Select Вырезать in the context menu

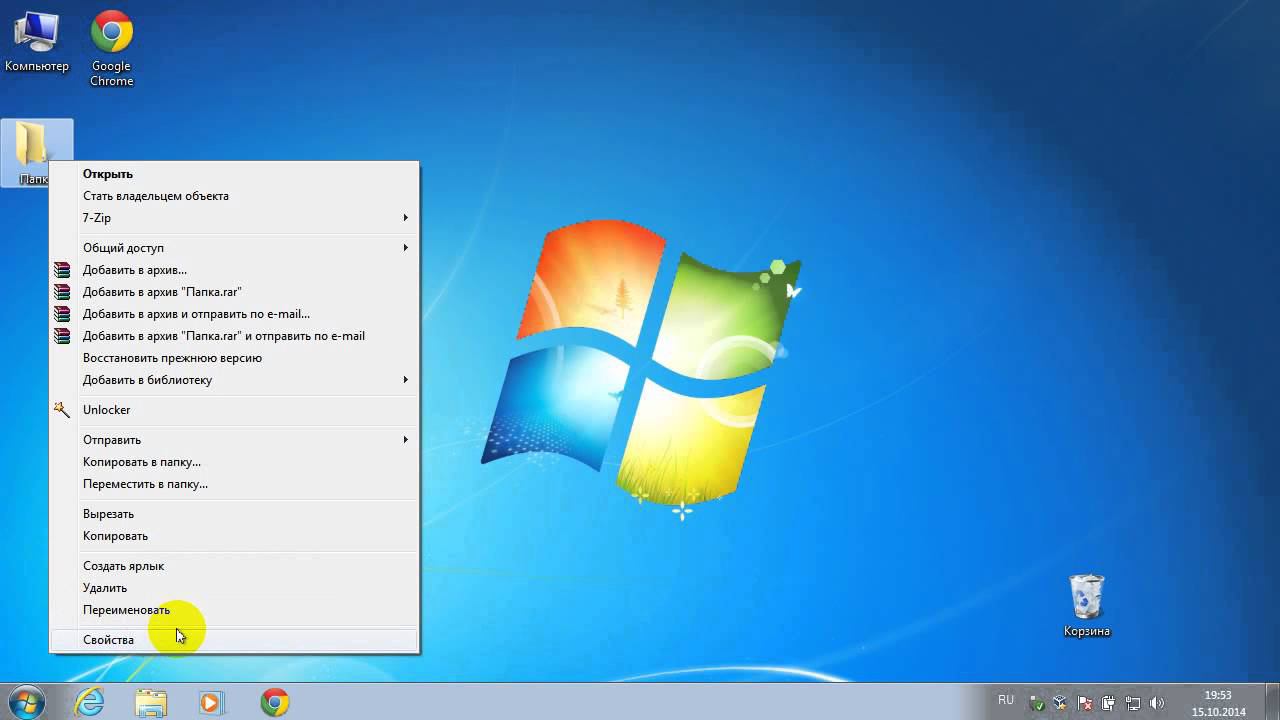coord(234,514)
